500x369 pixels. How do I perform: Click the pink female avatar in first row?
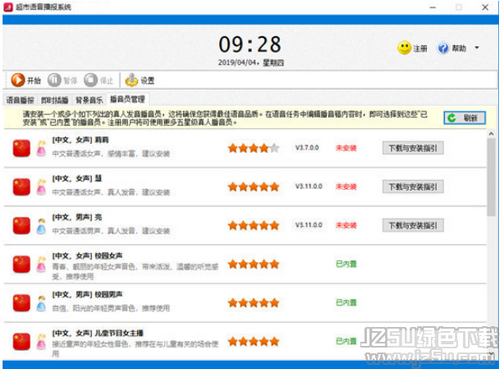point(41,148)
